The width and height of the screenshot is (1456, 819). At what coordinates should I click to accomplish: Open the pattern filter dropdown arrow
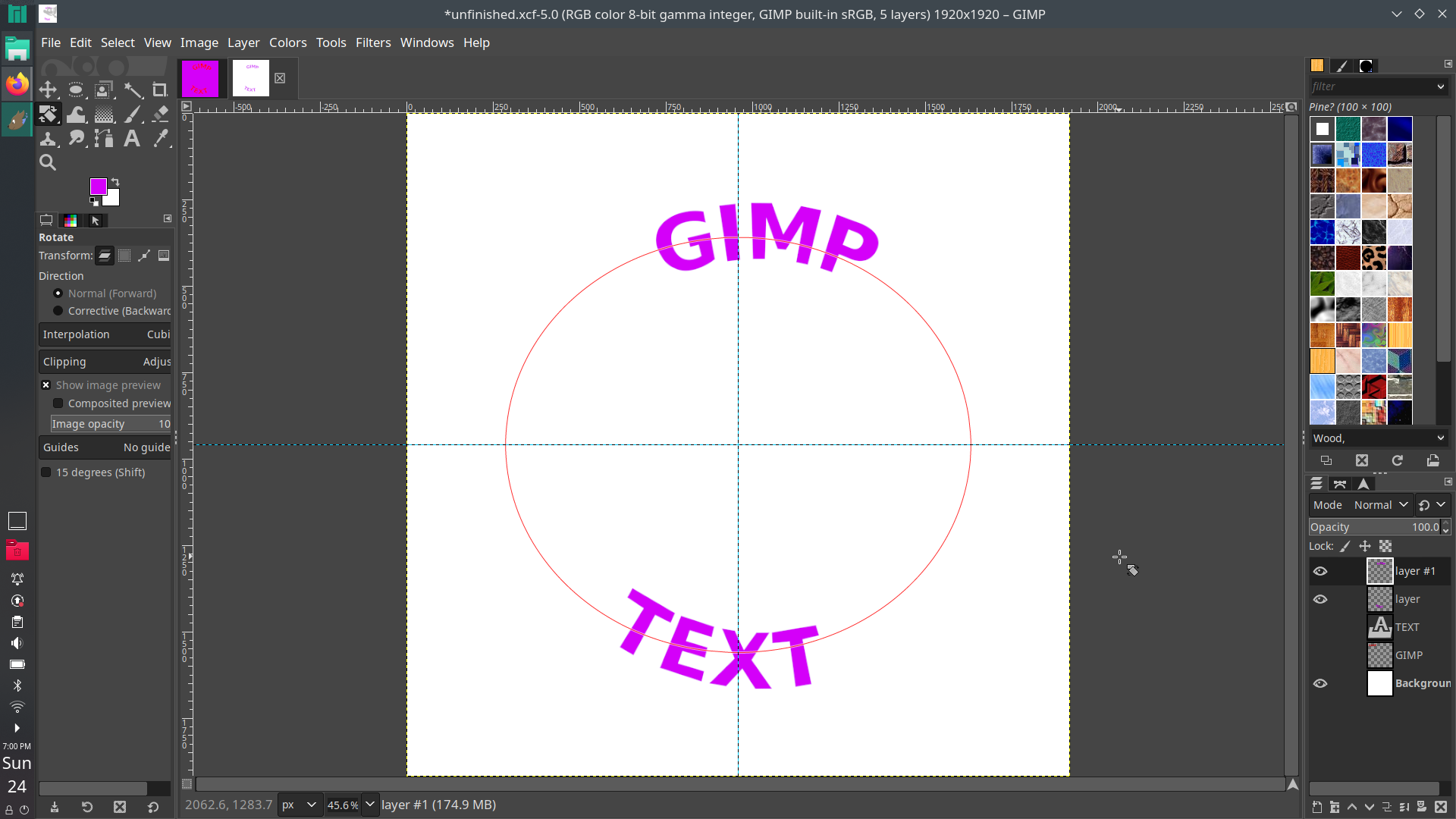(1440, 87)
